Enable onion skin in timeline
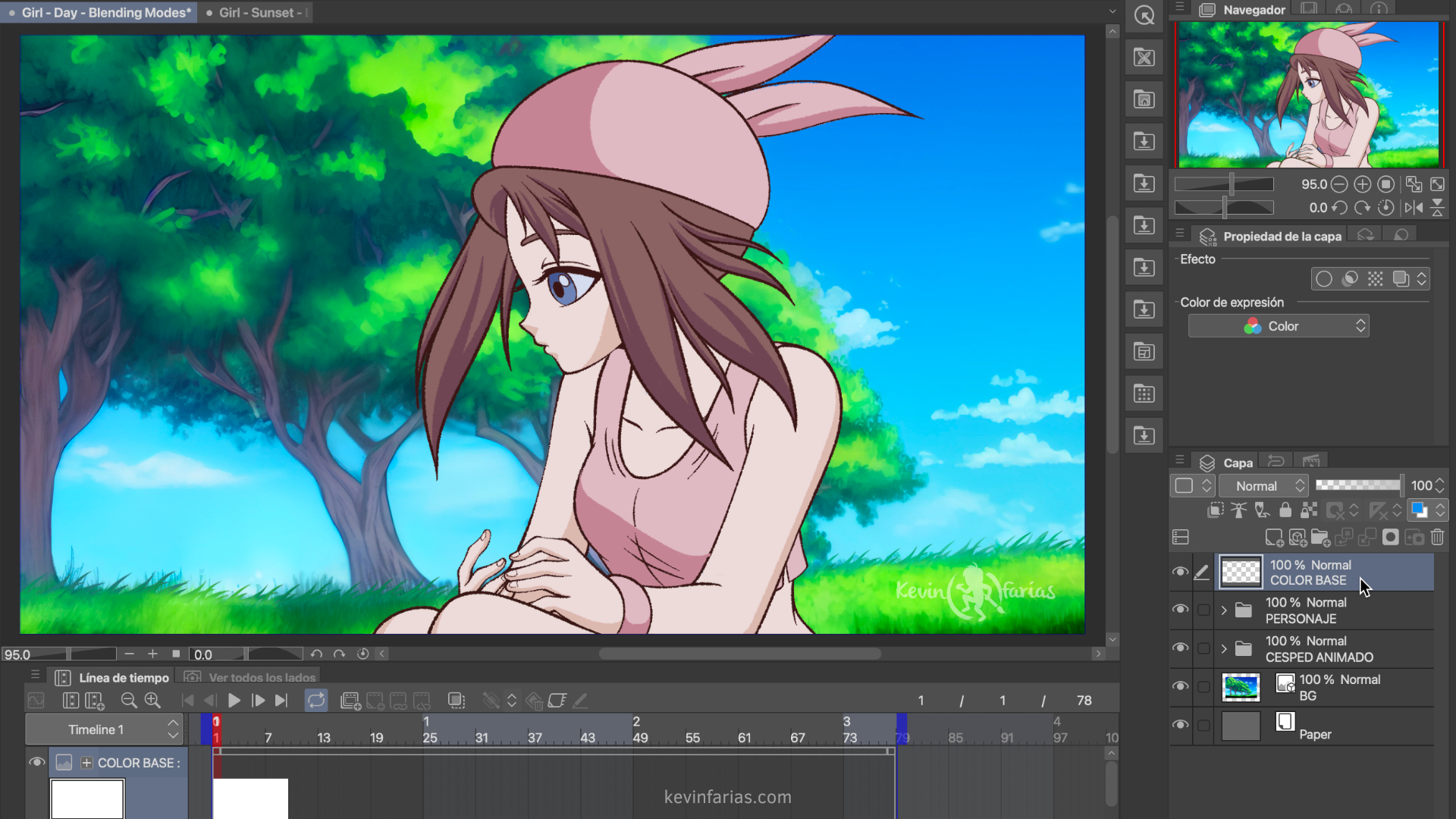 (x=457, y=701)
